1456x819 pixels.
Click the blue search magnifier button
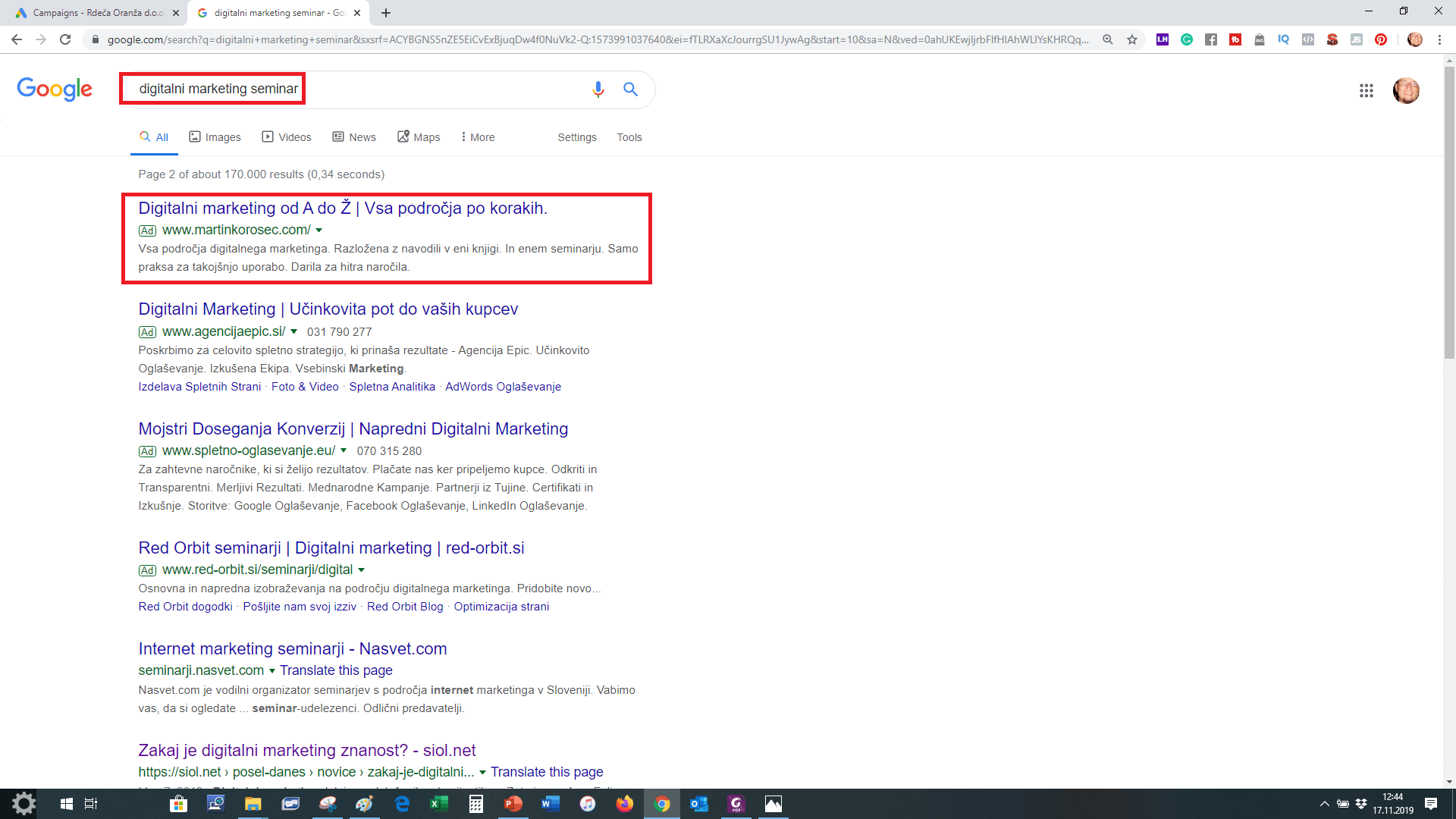pos(630,89)
